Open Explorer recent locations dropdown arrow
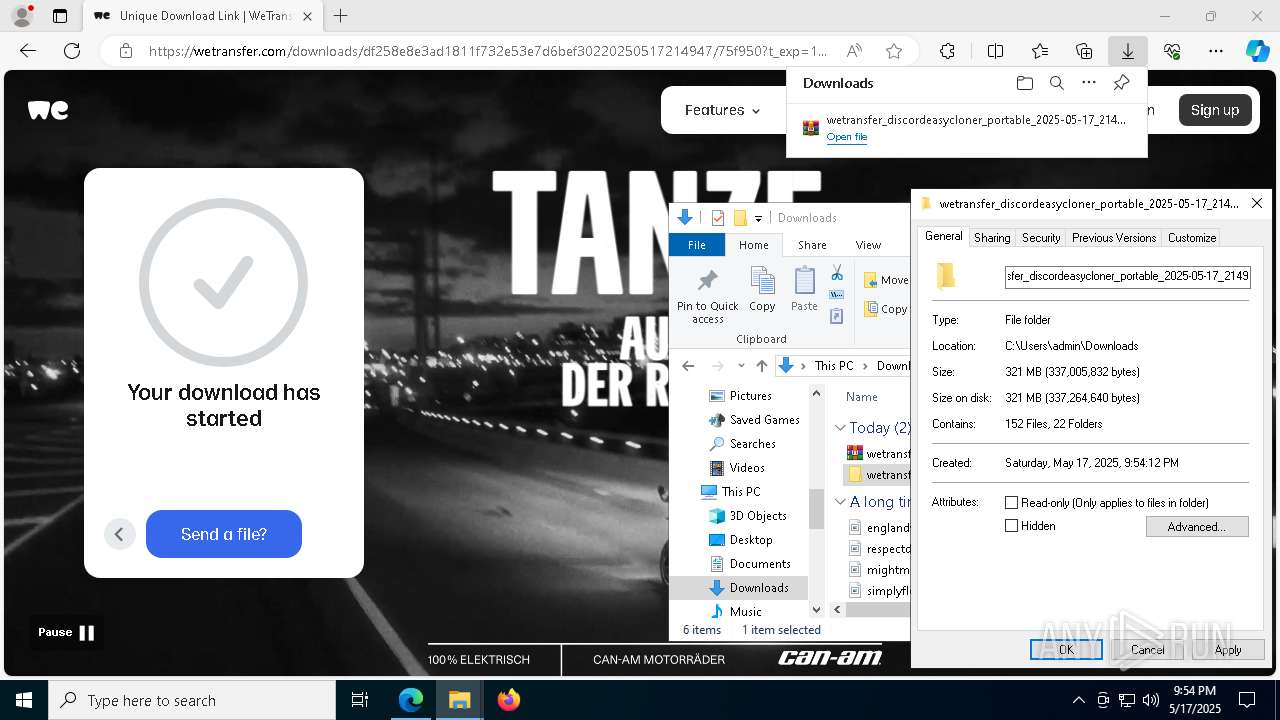 [741, 366]
